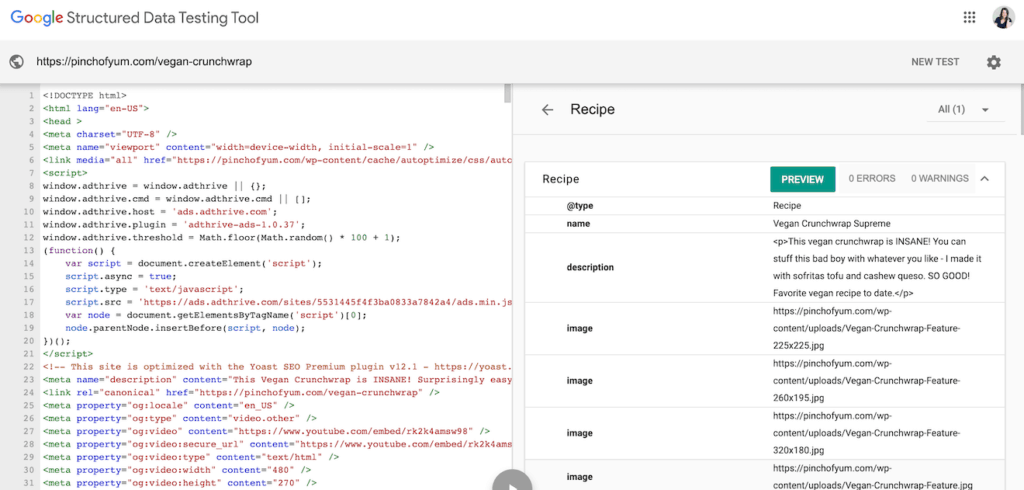Screen dimensions: 1024x490
Task: Select the Vegan Crunchwrap Supreme value
Action: tap(831, 223)
